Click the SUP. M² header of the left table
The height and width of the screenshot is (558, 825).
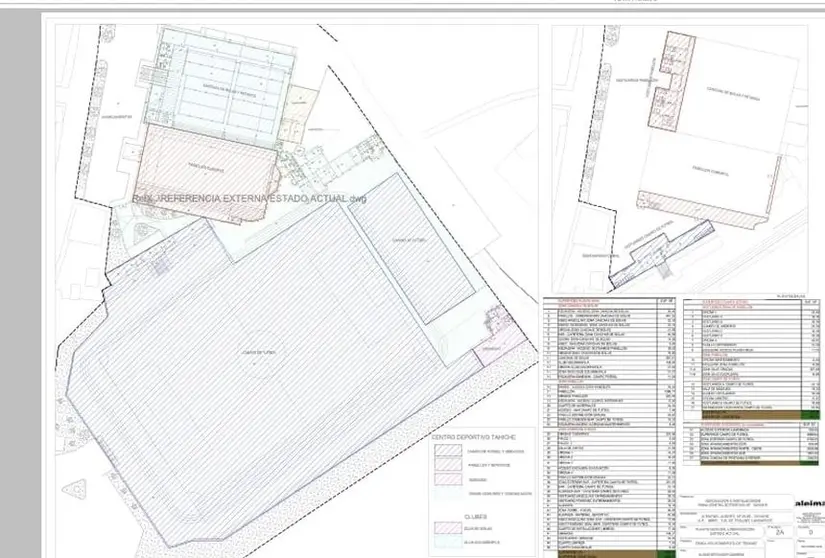pyautogui.click(x=663, y=298)
